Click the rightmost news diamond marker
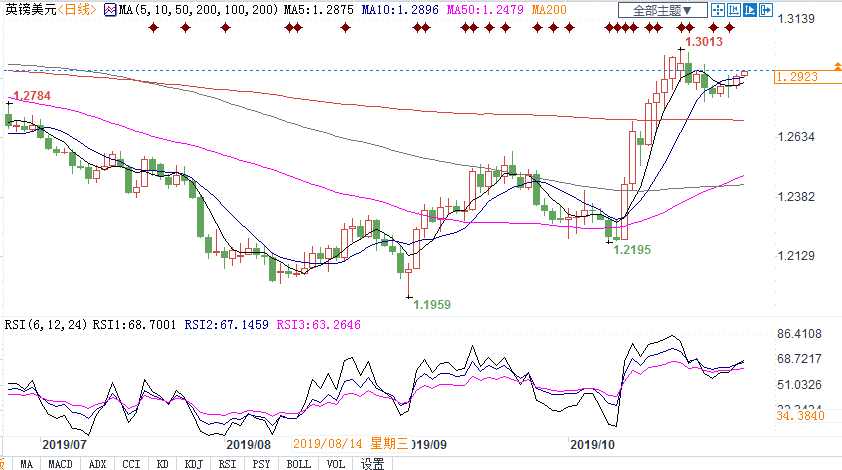 (728, 27)
